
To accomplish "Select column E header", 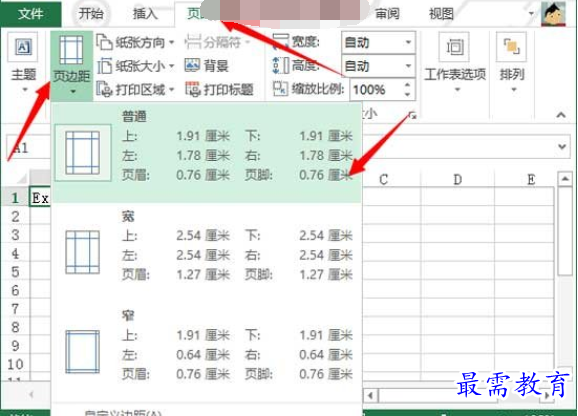I will pos(531,179).
